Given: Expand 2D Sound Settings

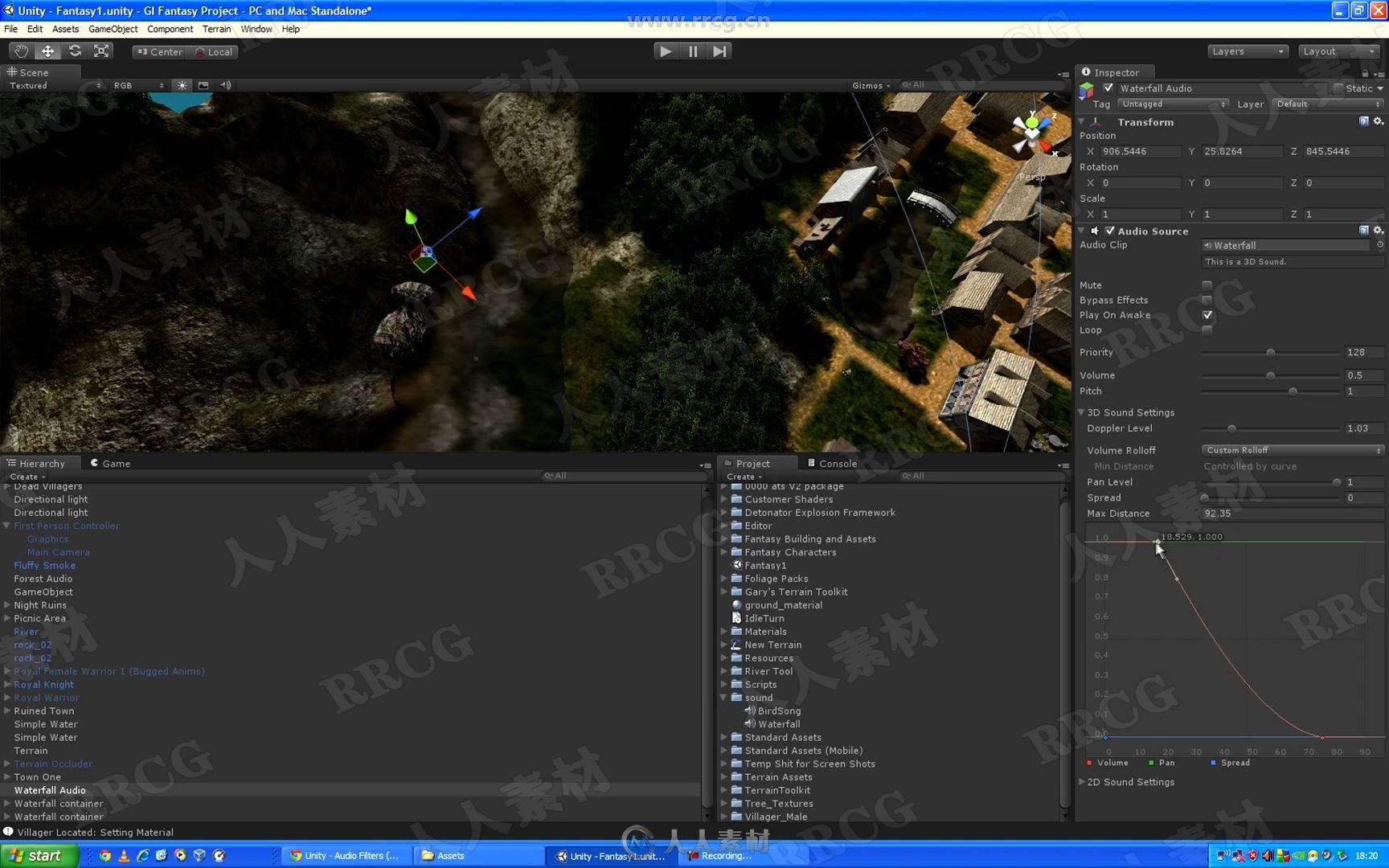Looking at the screenshot, I should (1082, 782).
